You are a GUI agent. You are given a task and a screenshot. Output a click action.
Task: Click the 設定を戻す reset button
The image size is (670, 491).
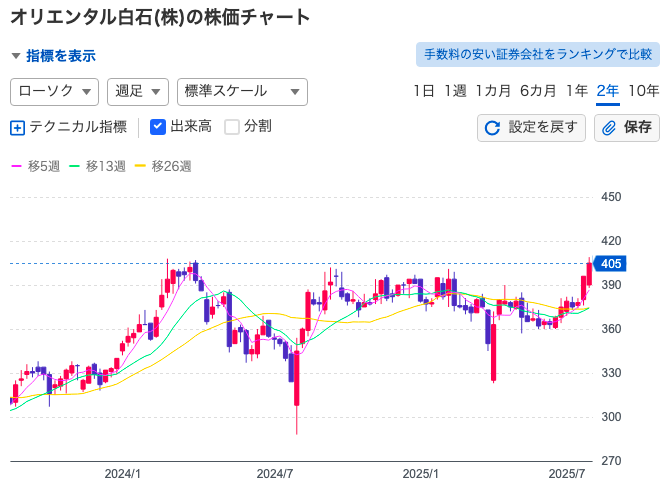(531, 127)
